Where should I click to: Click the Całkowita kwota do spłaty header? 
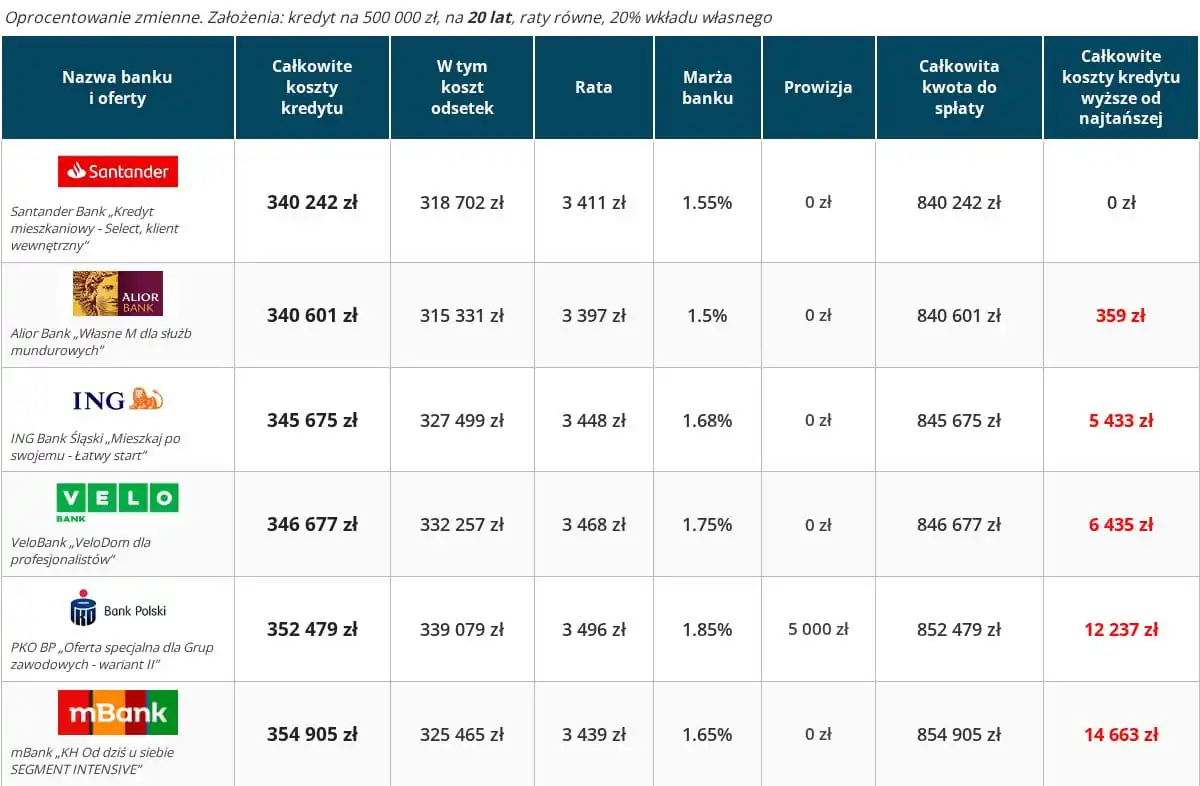(x=959, y=87)
